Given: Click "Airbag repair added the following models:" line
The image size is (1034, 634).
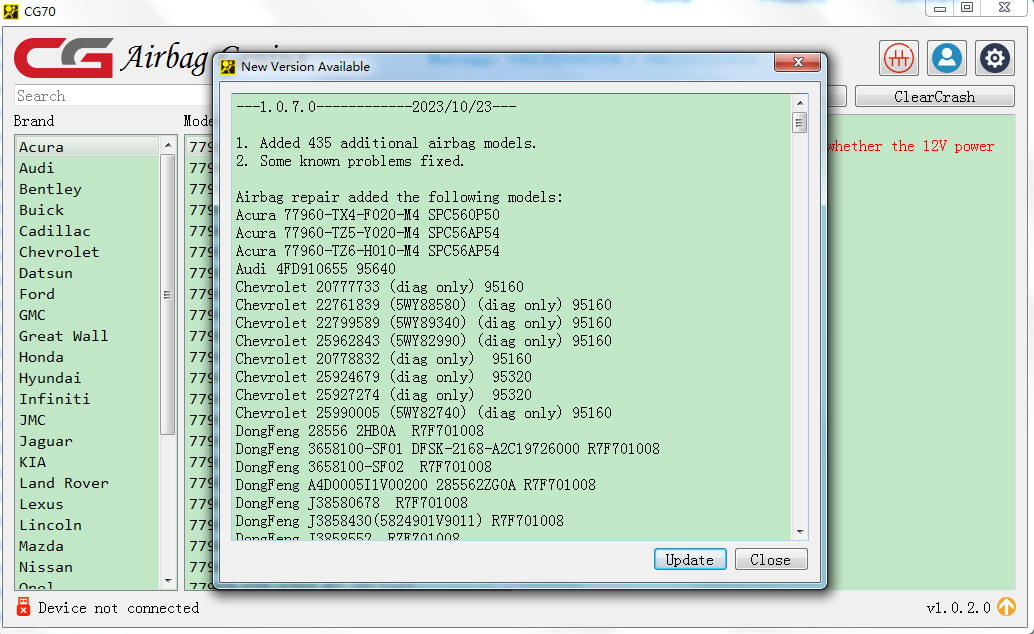Looking at the screenshot, I should coord(399,197).
